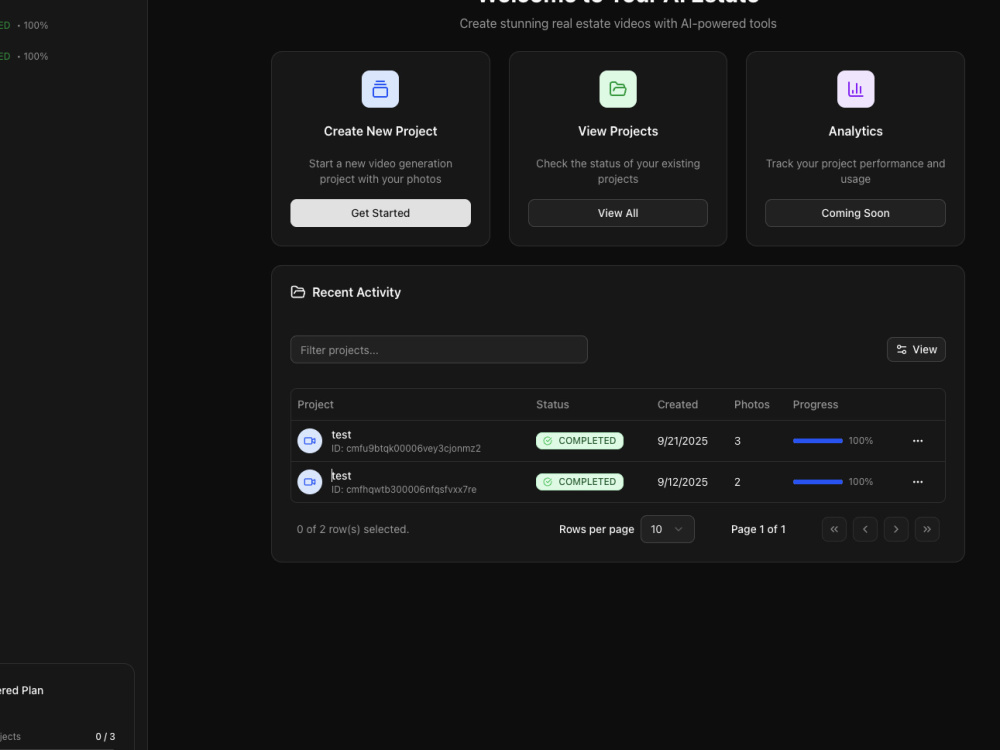Open Rows per page dropdown showing 10
The height and width of the screenshot is (750, 1000).
(x=667, y=529)
